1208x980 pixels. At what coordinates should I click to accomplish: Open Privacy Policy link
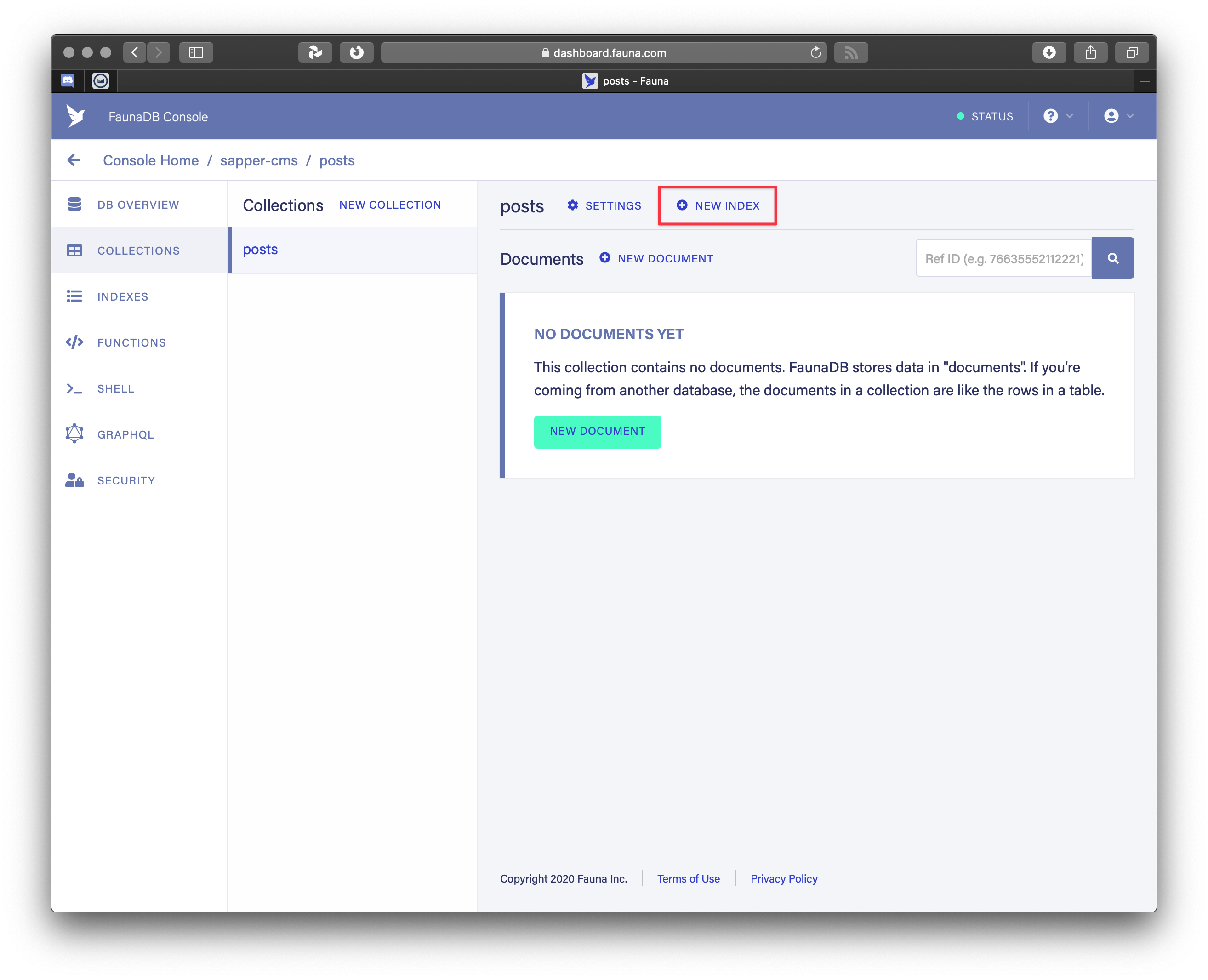[784, 878]
